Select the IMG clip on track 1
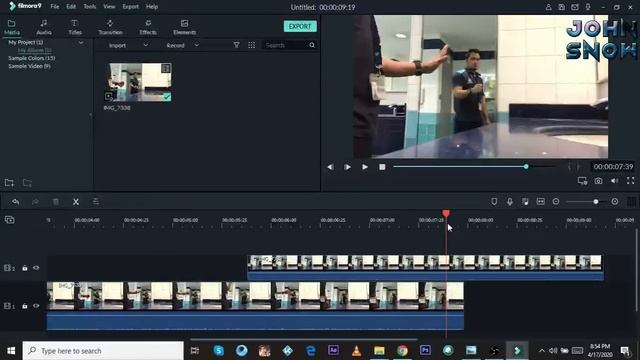The width and height of the screenshot is (640, 360). pos(255,306)
